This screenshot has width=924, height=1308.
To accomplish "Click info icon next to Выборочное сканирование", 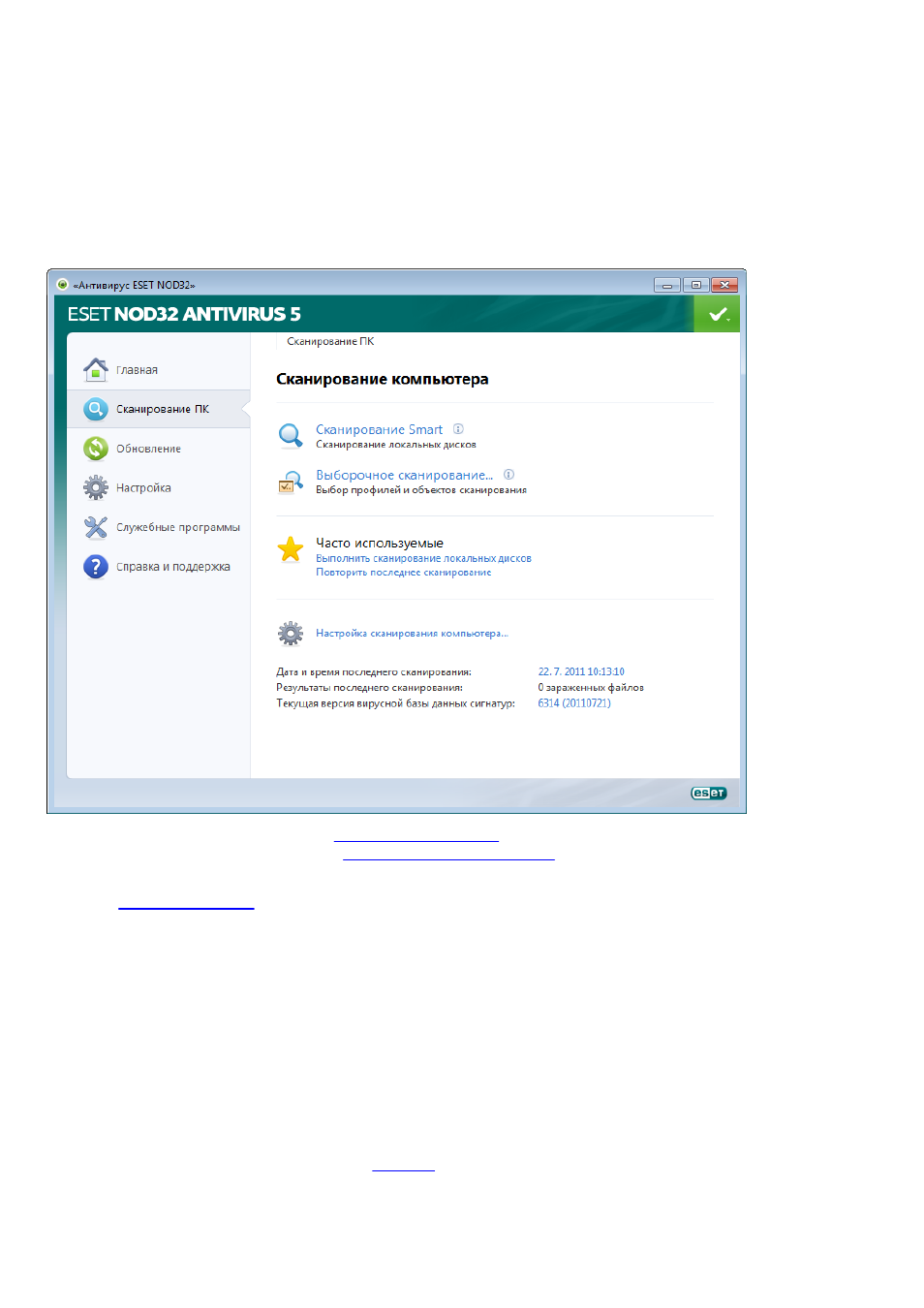I will (508, 474).
